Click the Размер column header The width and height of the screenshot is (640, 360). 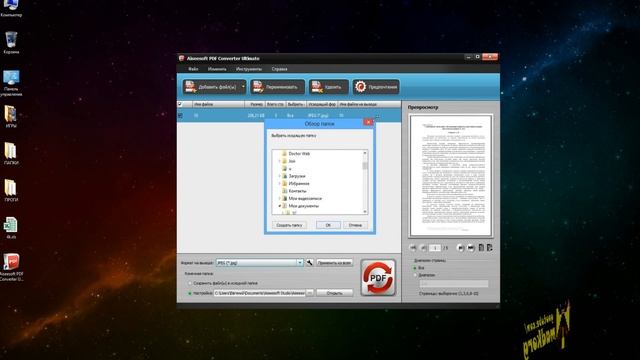(255, 104)
